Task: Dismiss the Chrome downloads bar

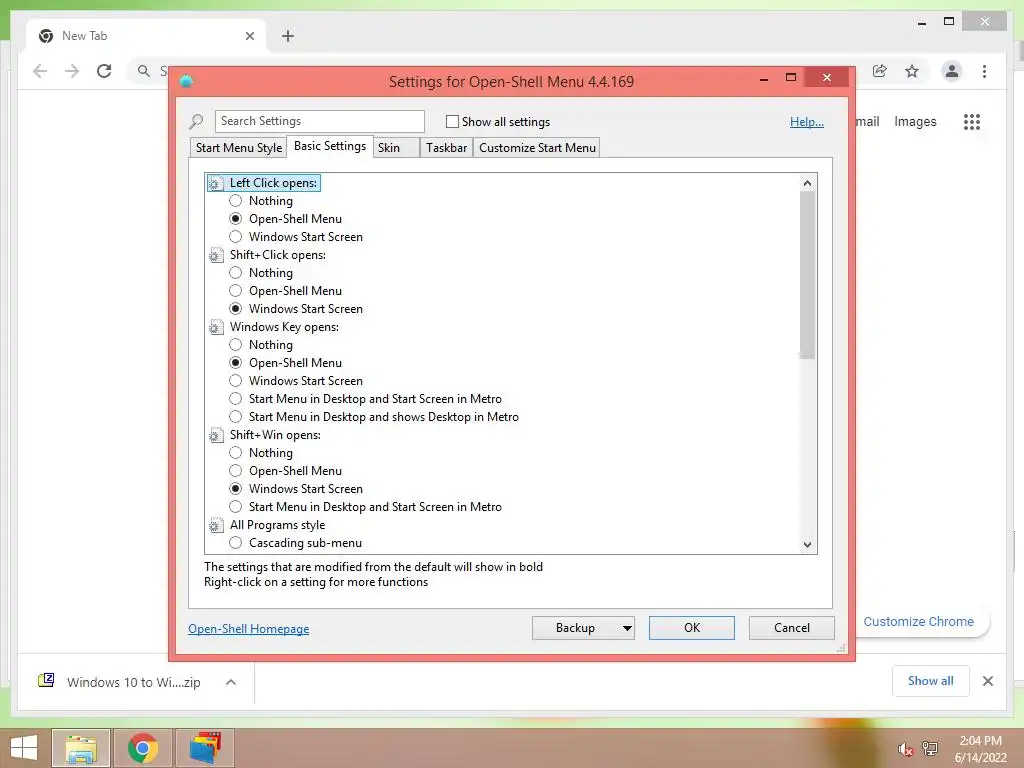Action: pyautogui.click(x=987, y=681)
